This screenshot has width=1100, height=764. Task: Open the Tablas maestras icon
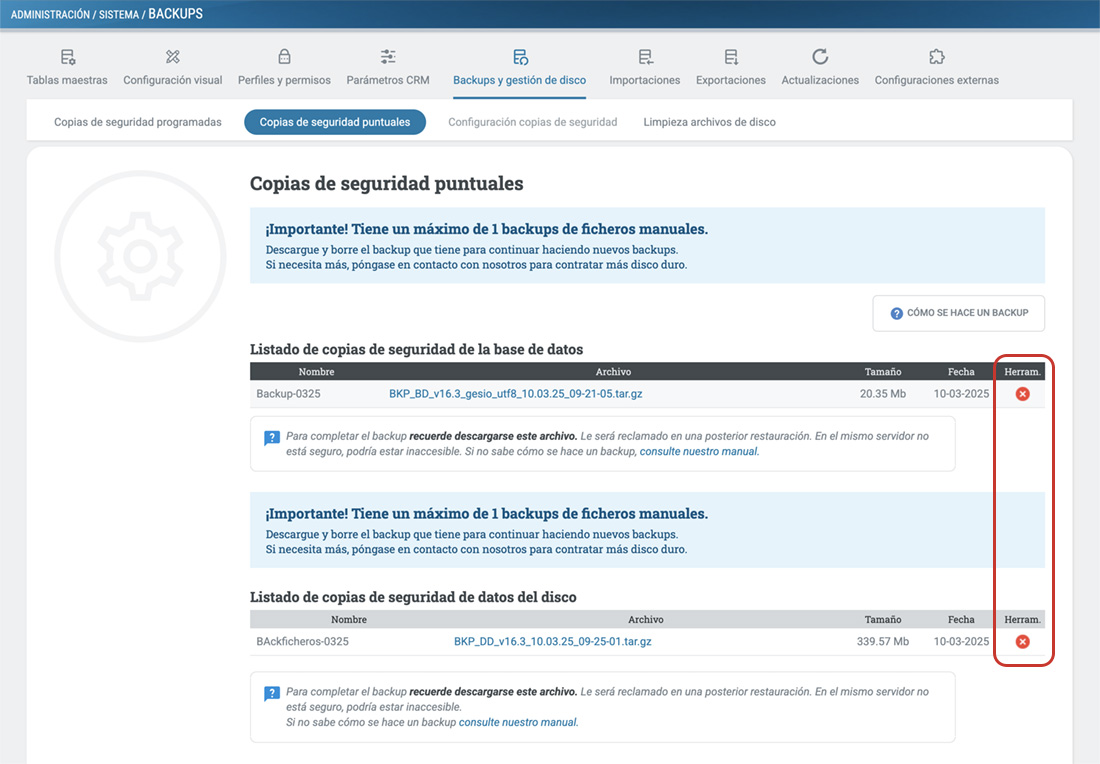pos(67,57)
